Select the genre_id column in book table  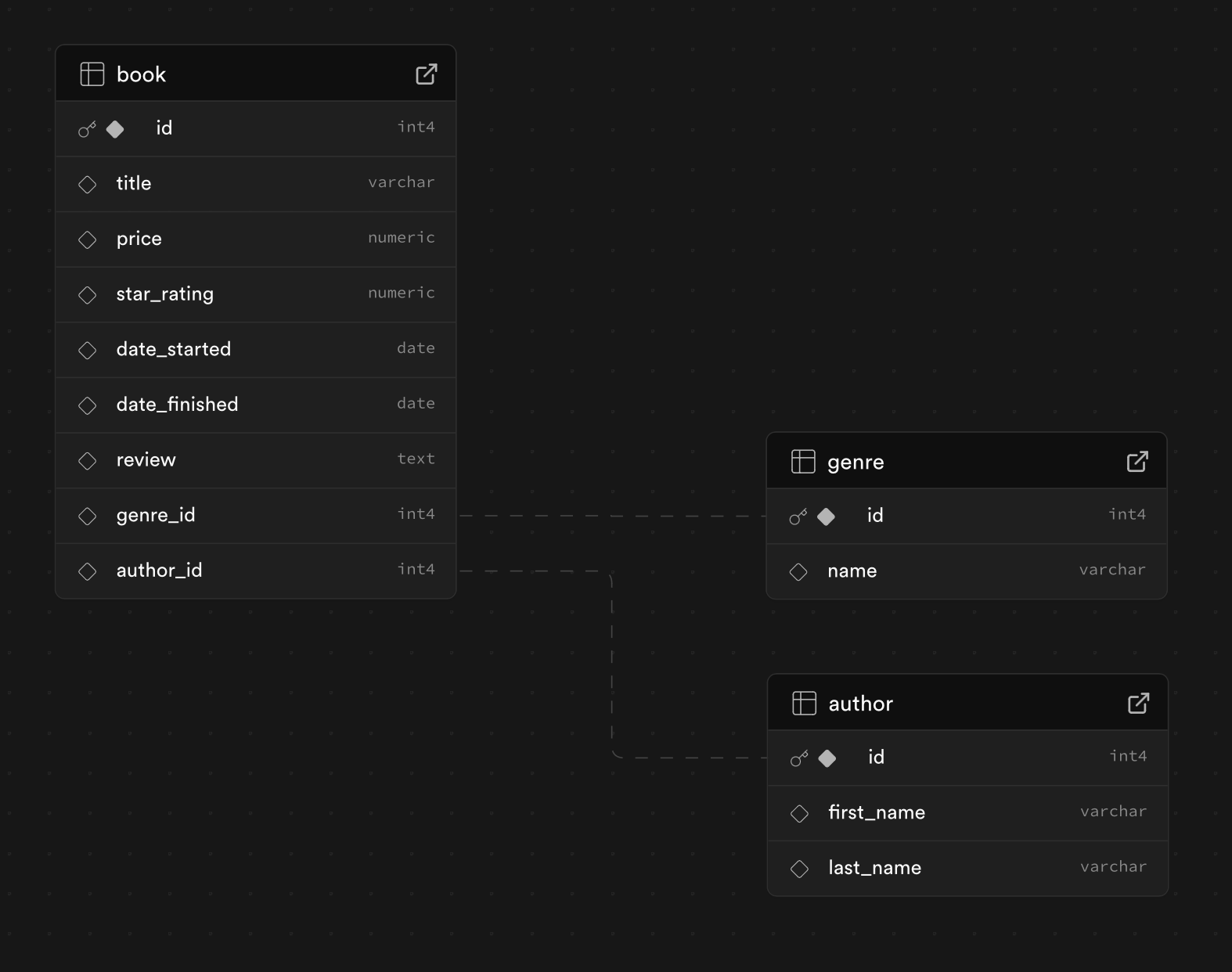156,515
